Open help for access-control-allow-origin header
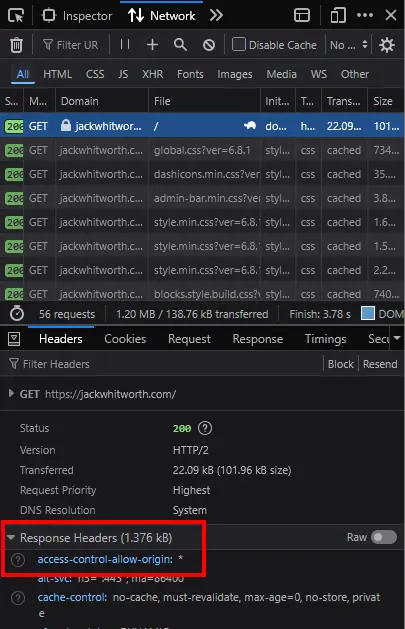The height and width of the screenshot is (629, 405). [x=18, y=560]
